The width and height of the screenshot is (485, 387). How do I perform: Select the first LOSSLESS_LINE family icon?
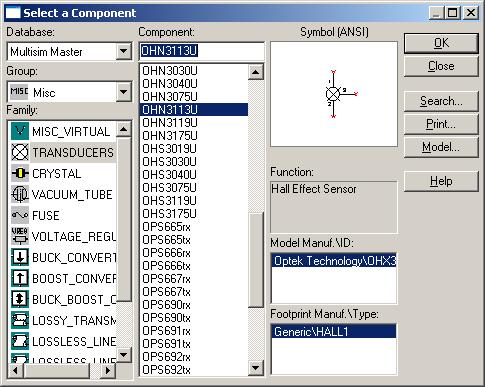(x=20, y=341)
